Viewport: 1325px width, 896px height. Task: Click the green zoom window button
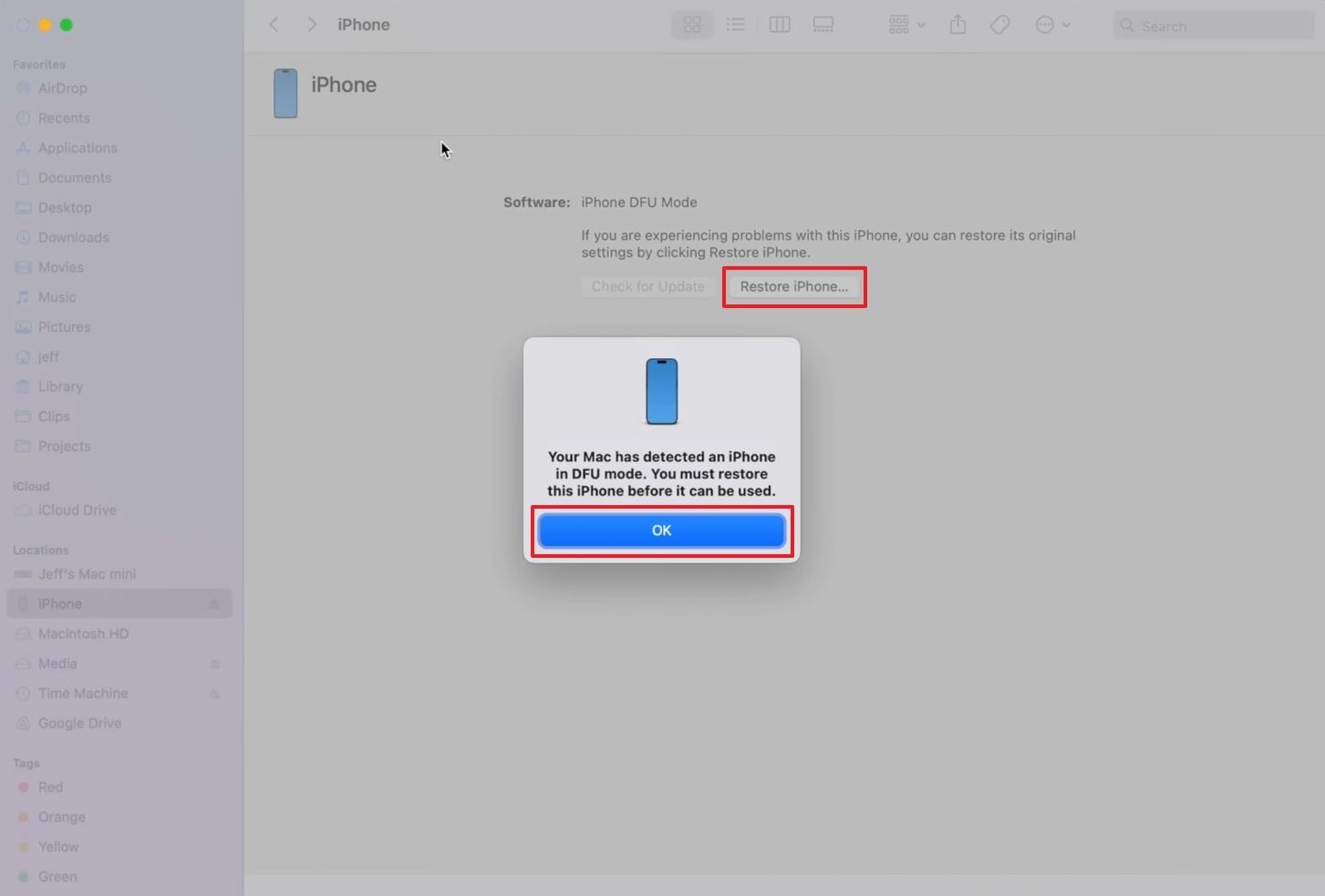click(x=66, y=25)
